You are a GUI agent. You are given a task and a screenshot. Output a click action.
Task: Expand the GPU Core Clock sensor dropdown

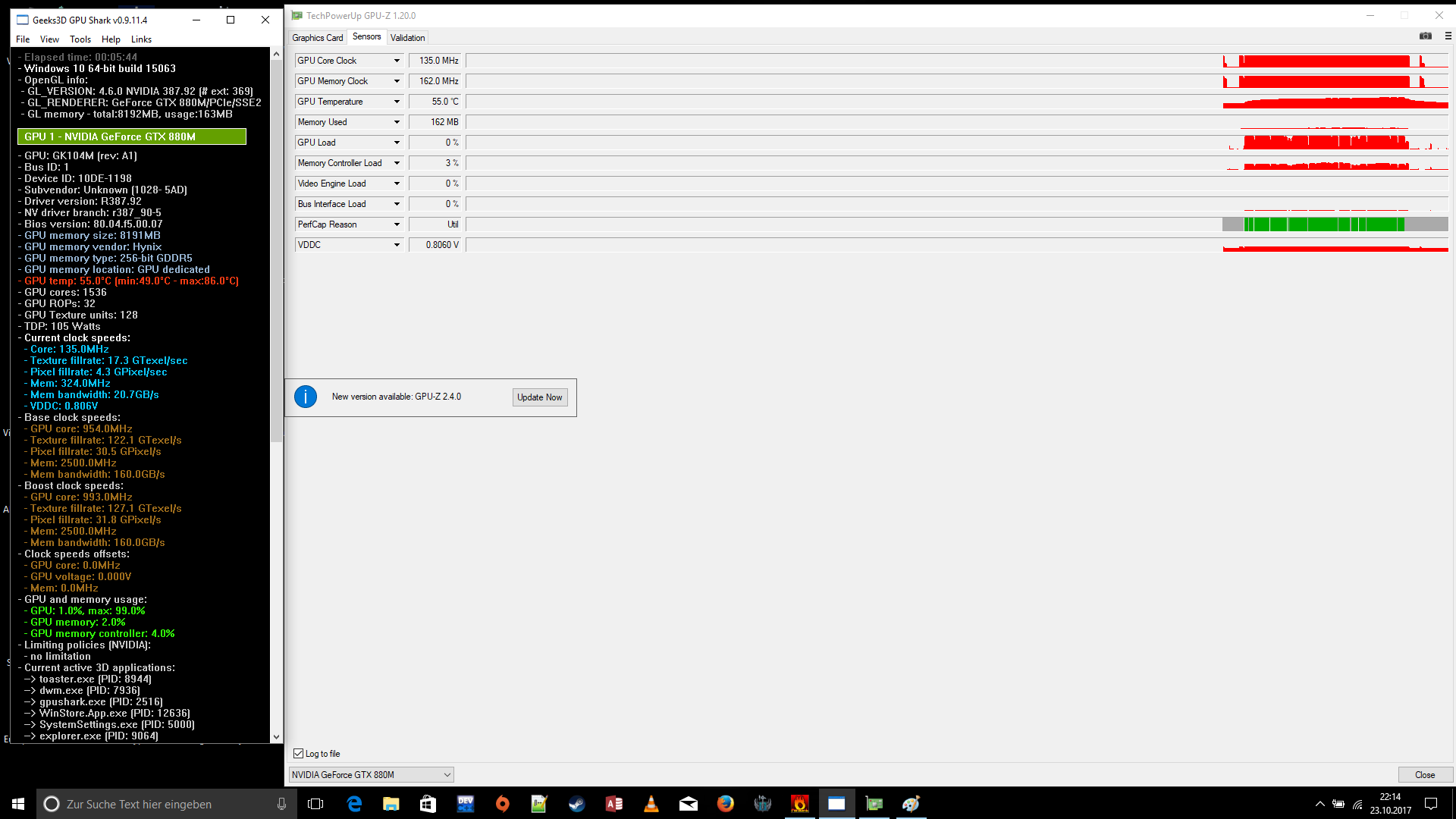pyautogui.click(x=397, y=61)
